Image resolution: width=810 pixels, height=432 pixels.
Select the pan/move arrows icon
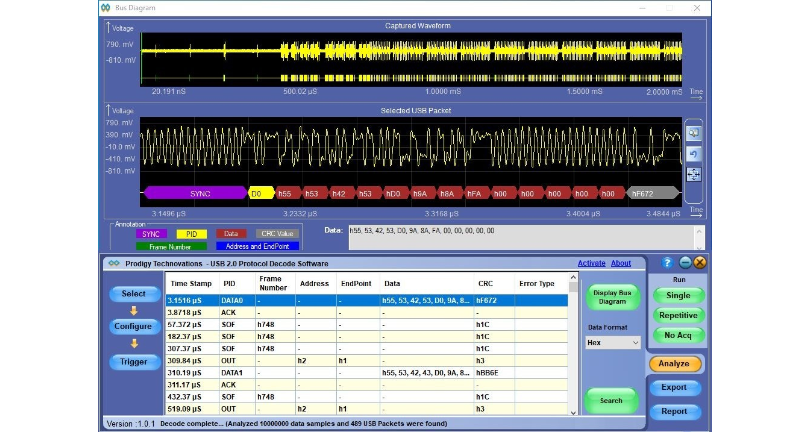693,175
